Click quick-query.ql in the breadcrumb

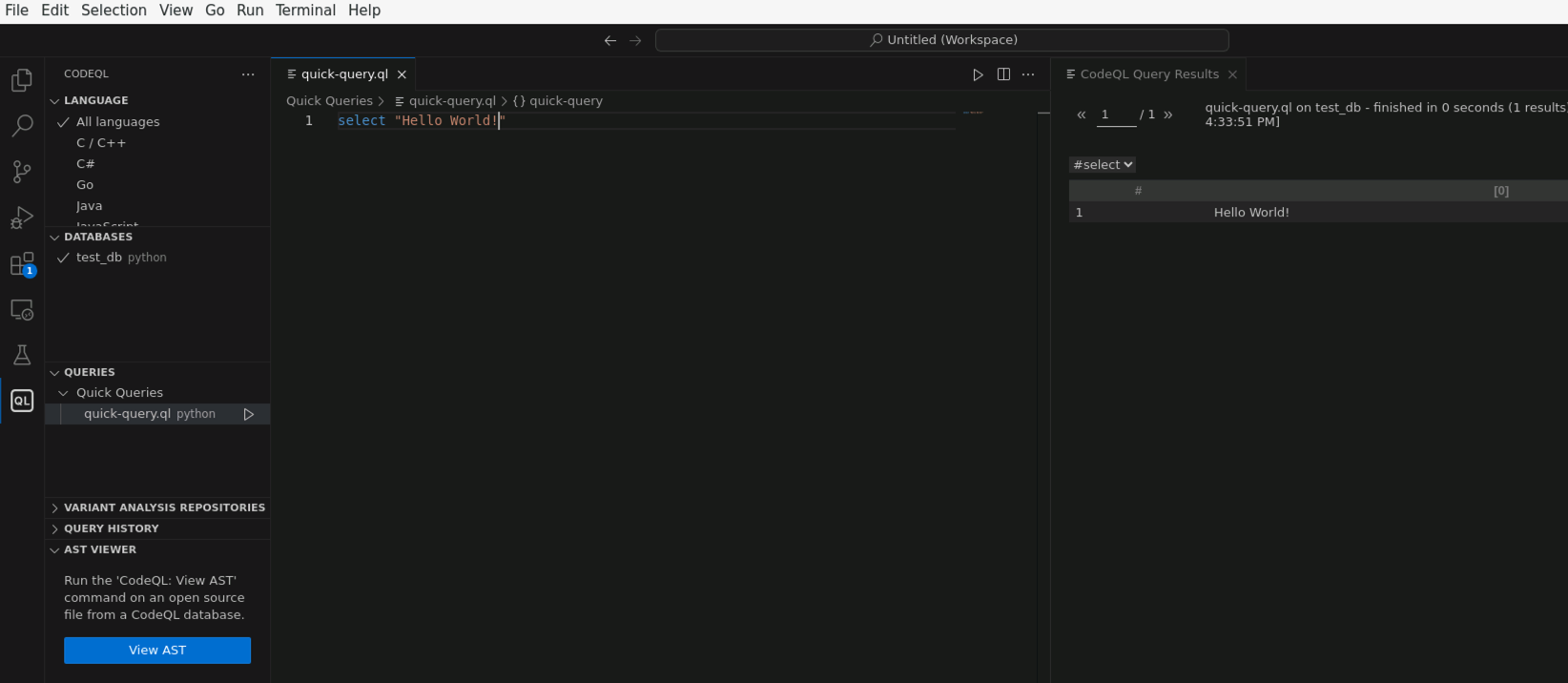(x=452, y=101)
